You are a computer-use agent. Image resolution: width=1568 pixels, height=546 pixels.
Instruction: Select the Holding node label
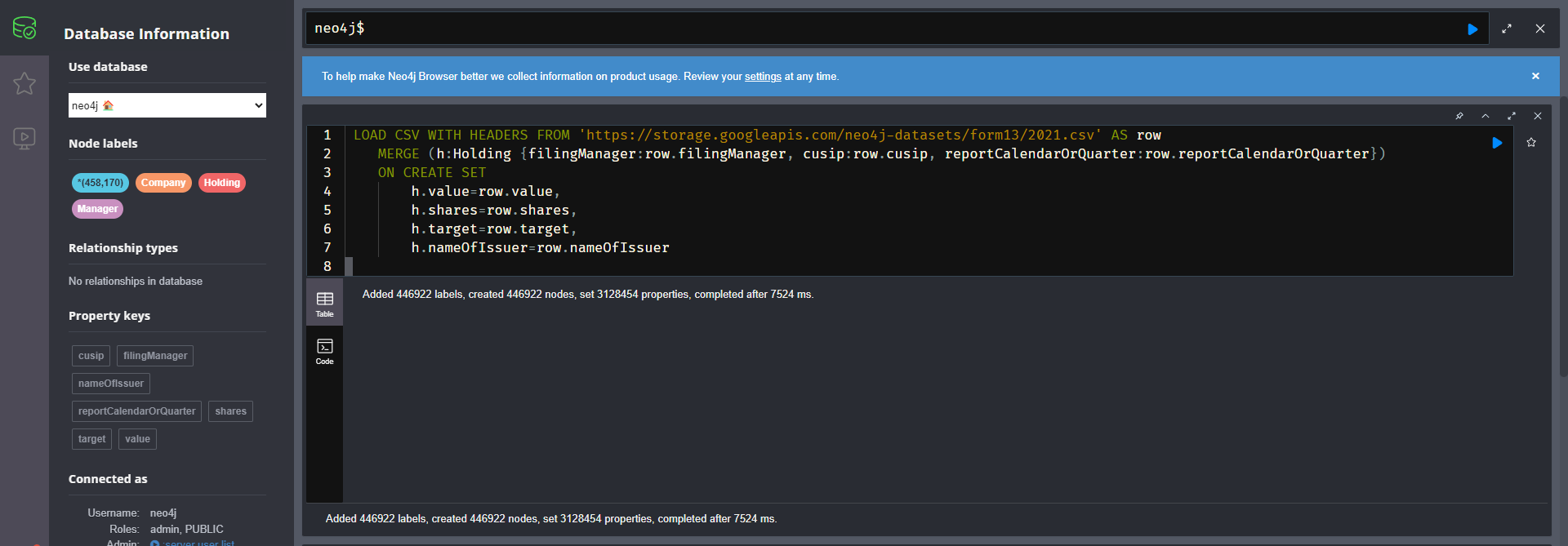point(222,183)
